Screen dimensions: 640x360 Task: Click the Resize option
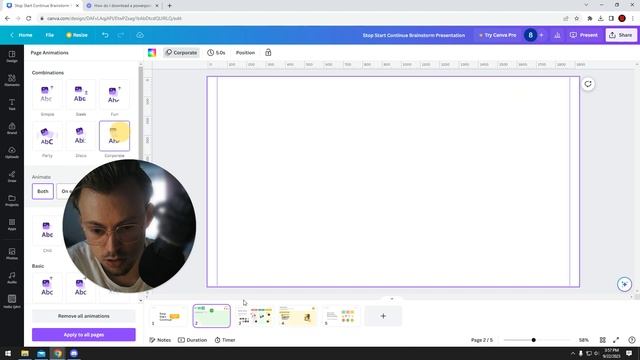[x=77, y=35]
